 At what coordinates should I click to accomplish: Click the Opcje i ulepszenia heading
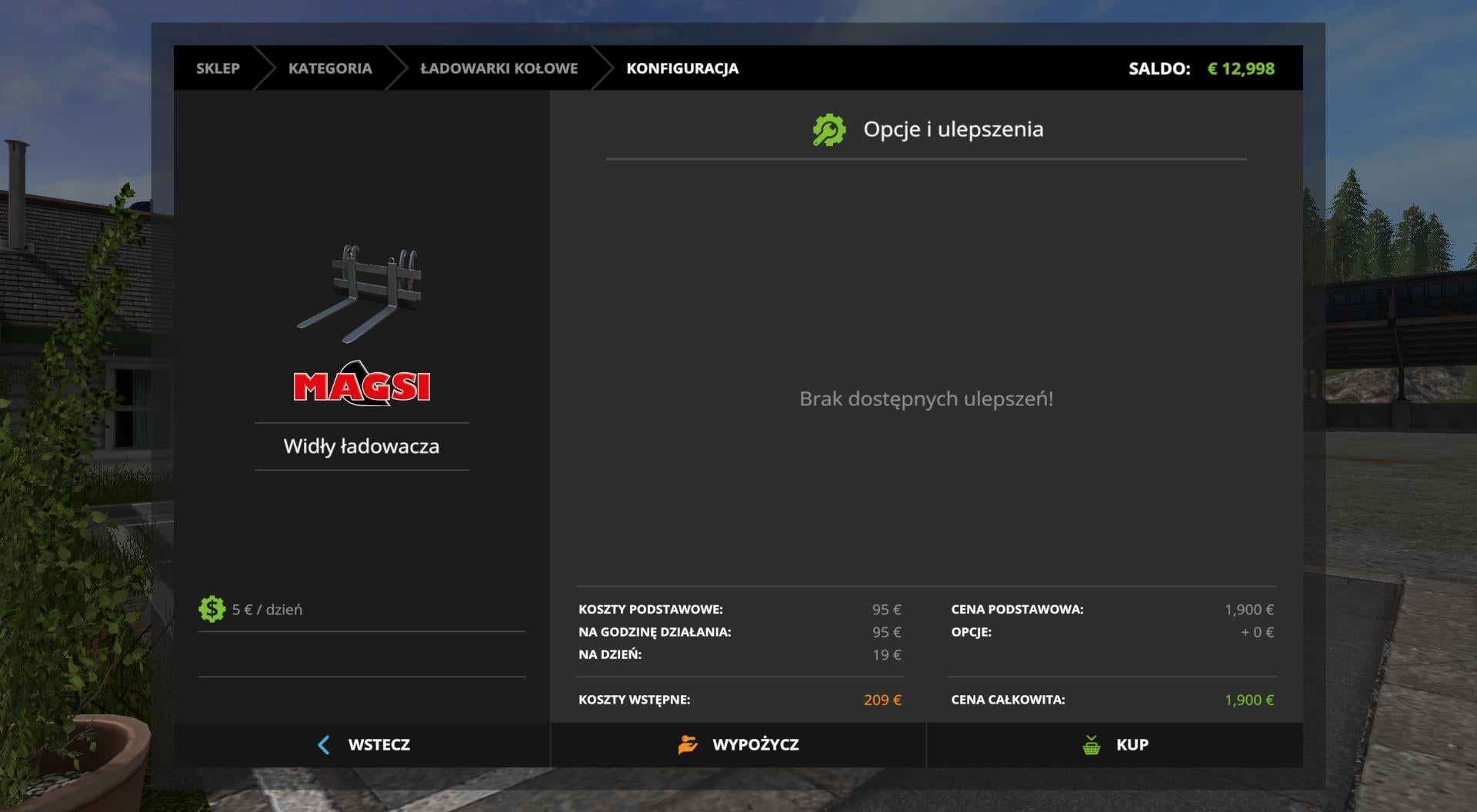point(953,129)
